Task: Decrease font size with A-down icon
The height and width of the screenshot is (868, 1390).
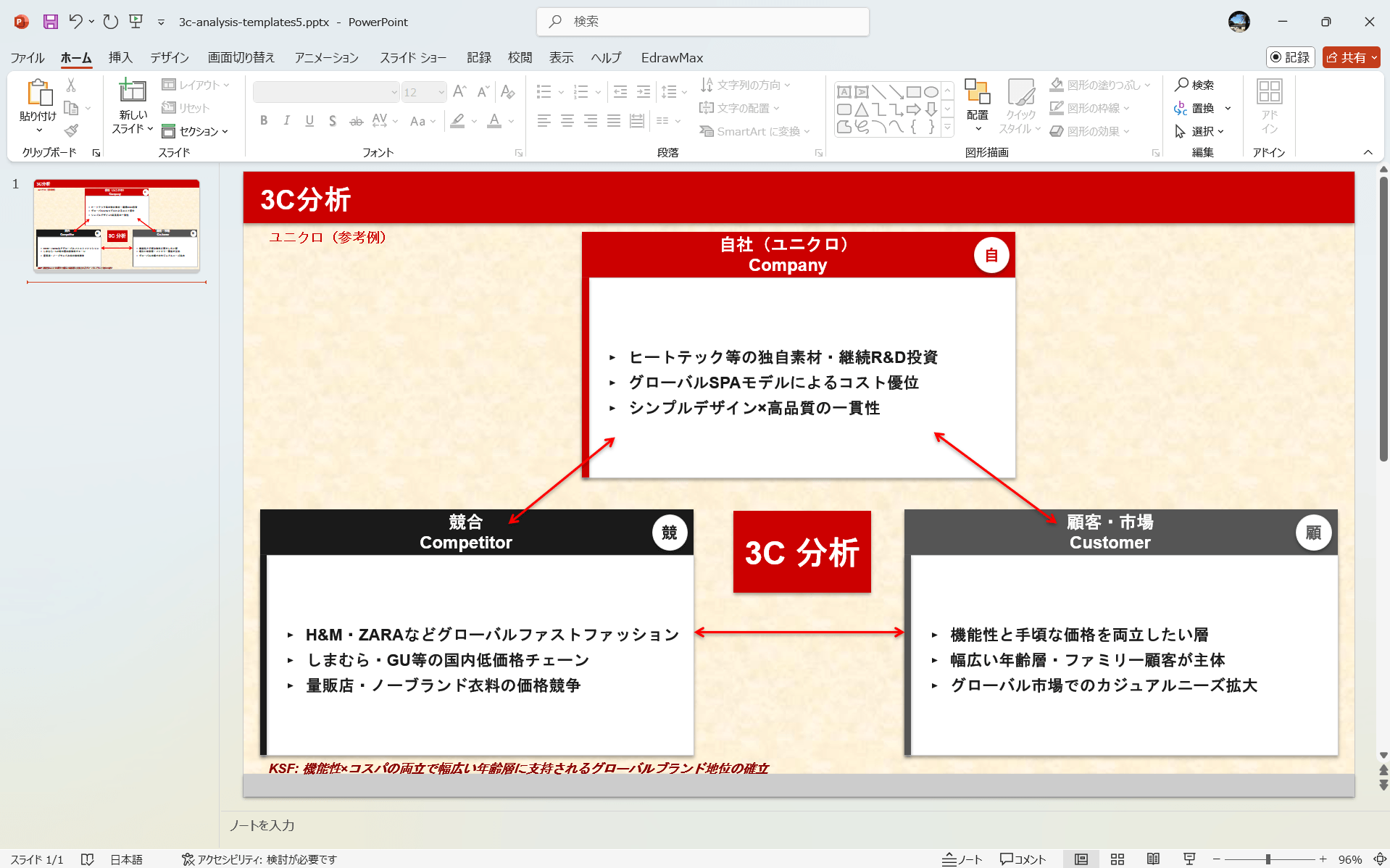Action: pyautogui.click(x=483, y=92)
